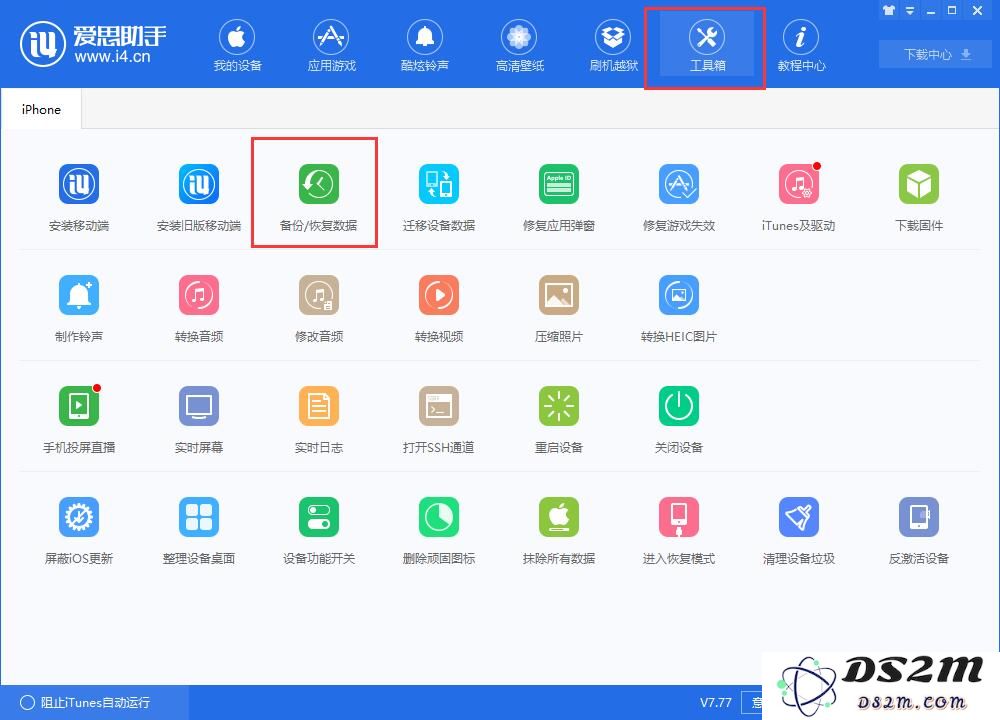Click 进入恢复模式 recovery mode
Image resolution: width=1000 pixels, height=720 pixels.
point(679,531)
